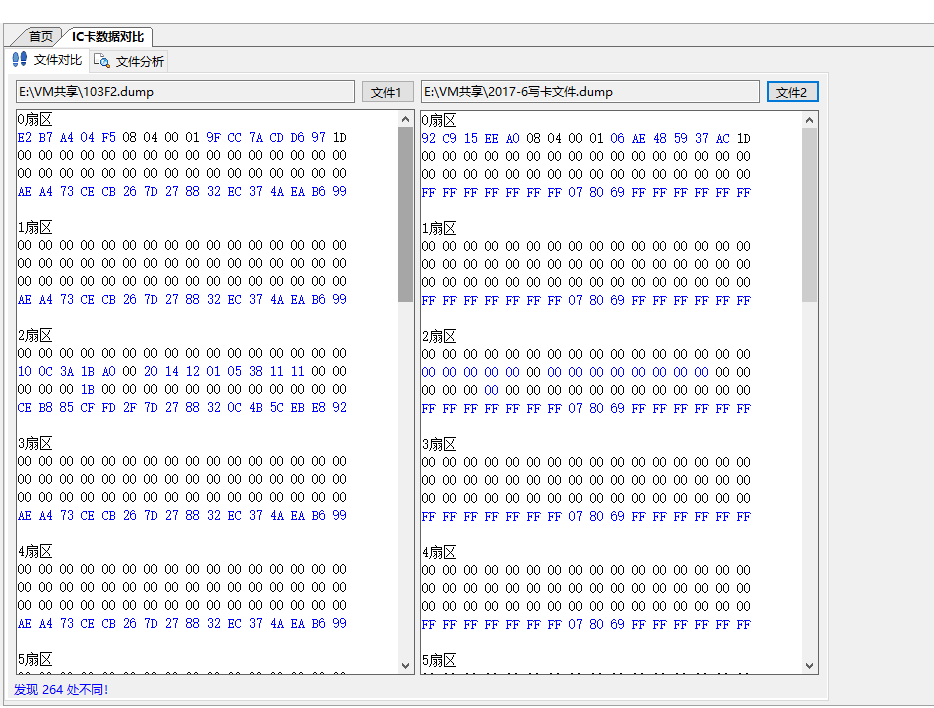Viewport: 934px width, 708px height.
Task: Click the FF FF row under right 0扇区
Action: click(x=586, y=193)
